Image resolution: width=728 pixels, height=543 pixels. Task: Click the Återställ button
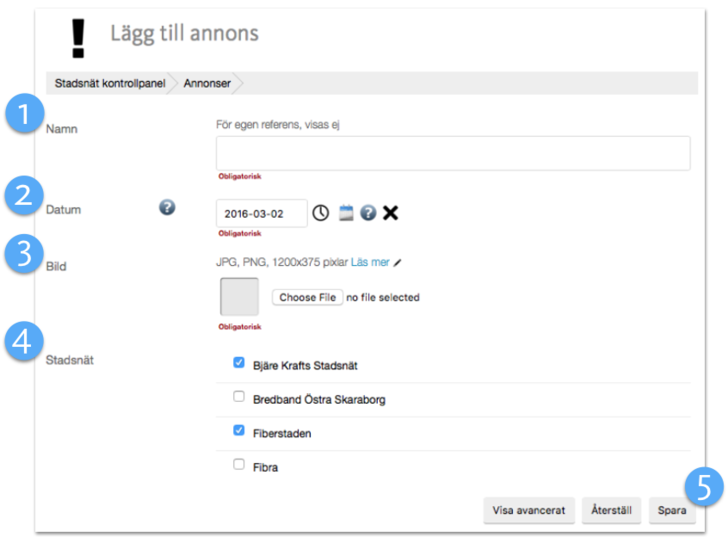(x=611, y=510)
